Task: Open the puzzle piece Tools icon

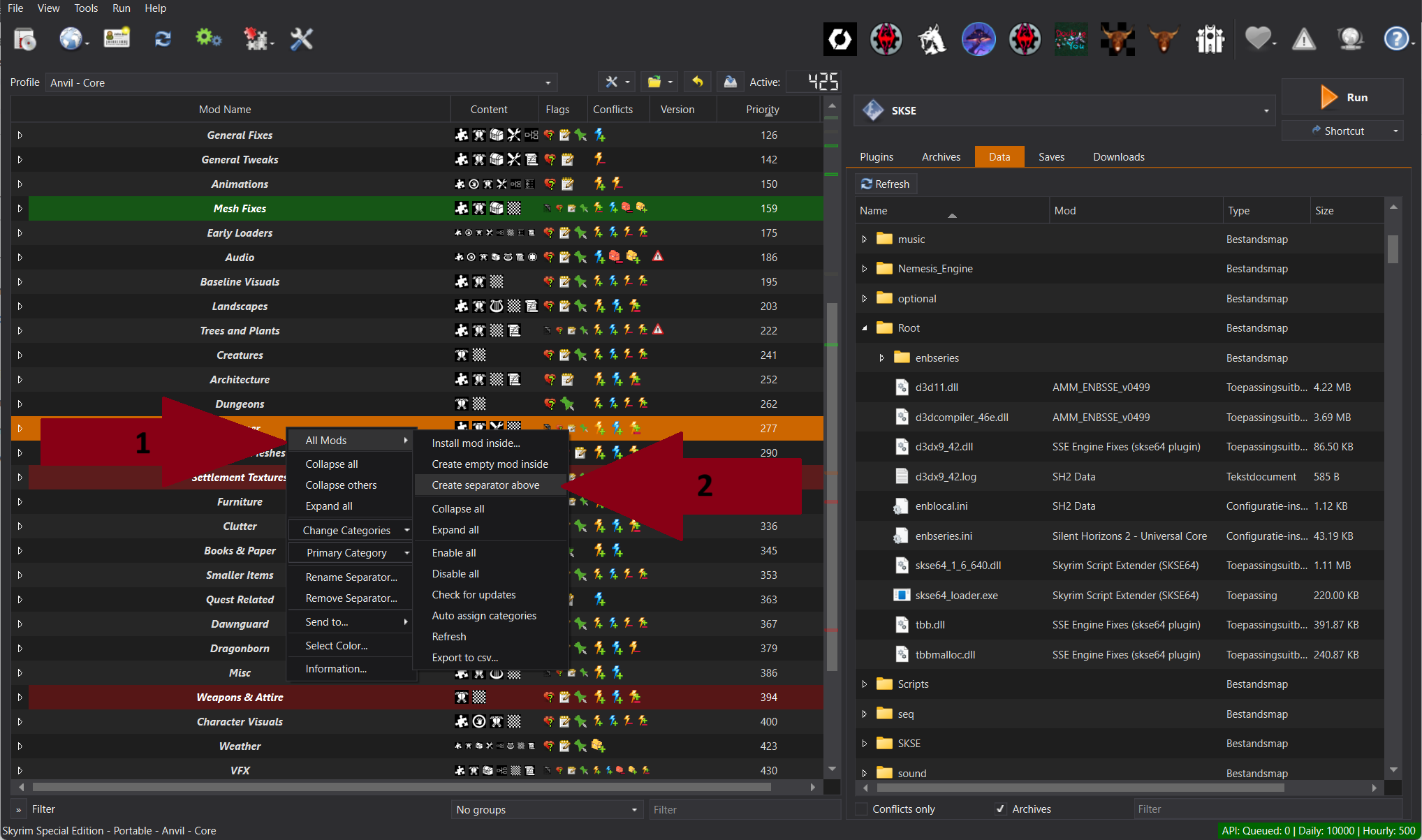Action: (x=256, y=39)
